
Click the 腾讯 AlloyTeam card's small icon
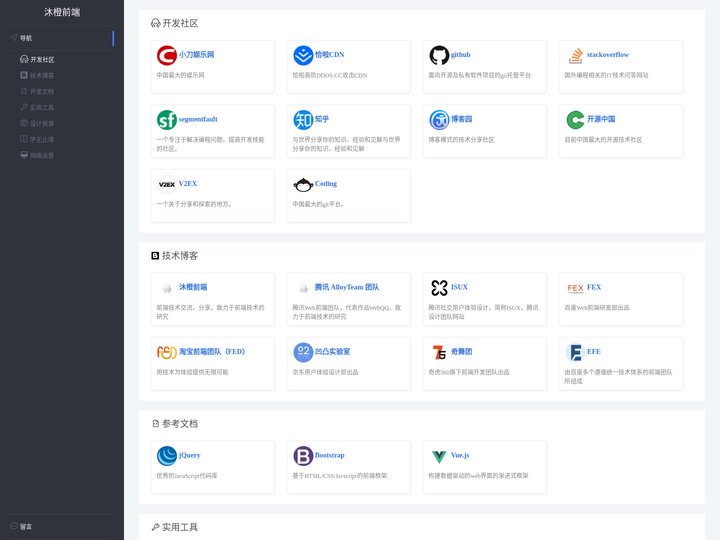click(x=303, y=288)
